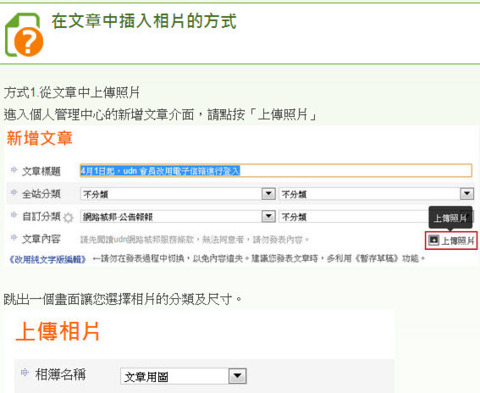Click the instruction line mentioning 個人管理中心
Viewport: 480px width, 393px height.
click(x=160, y=115)
